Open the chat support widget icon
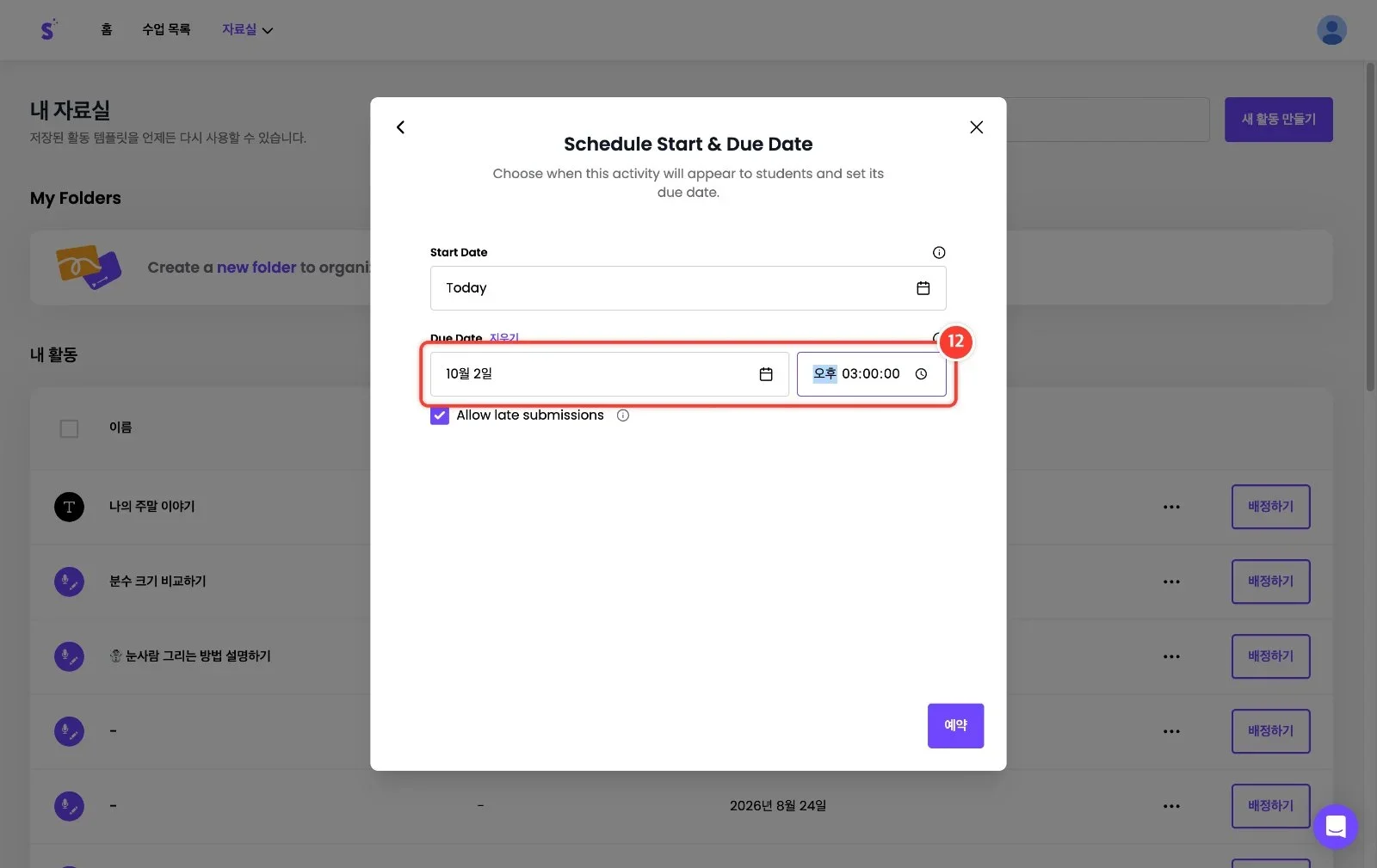Image resolution: width=1377 pixels, height=868 pixels. coord(1336,827)
